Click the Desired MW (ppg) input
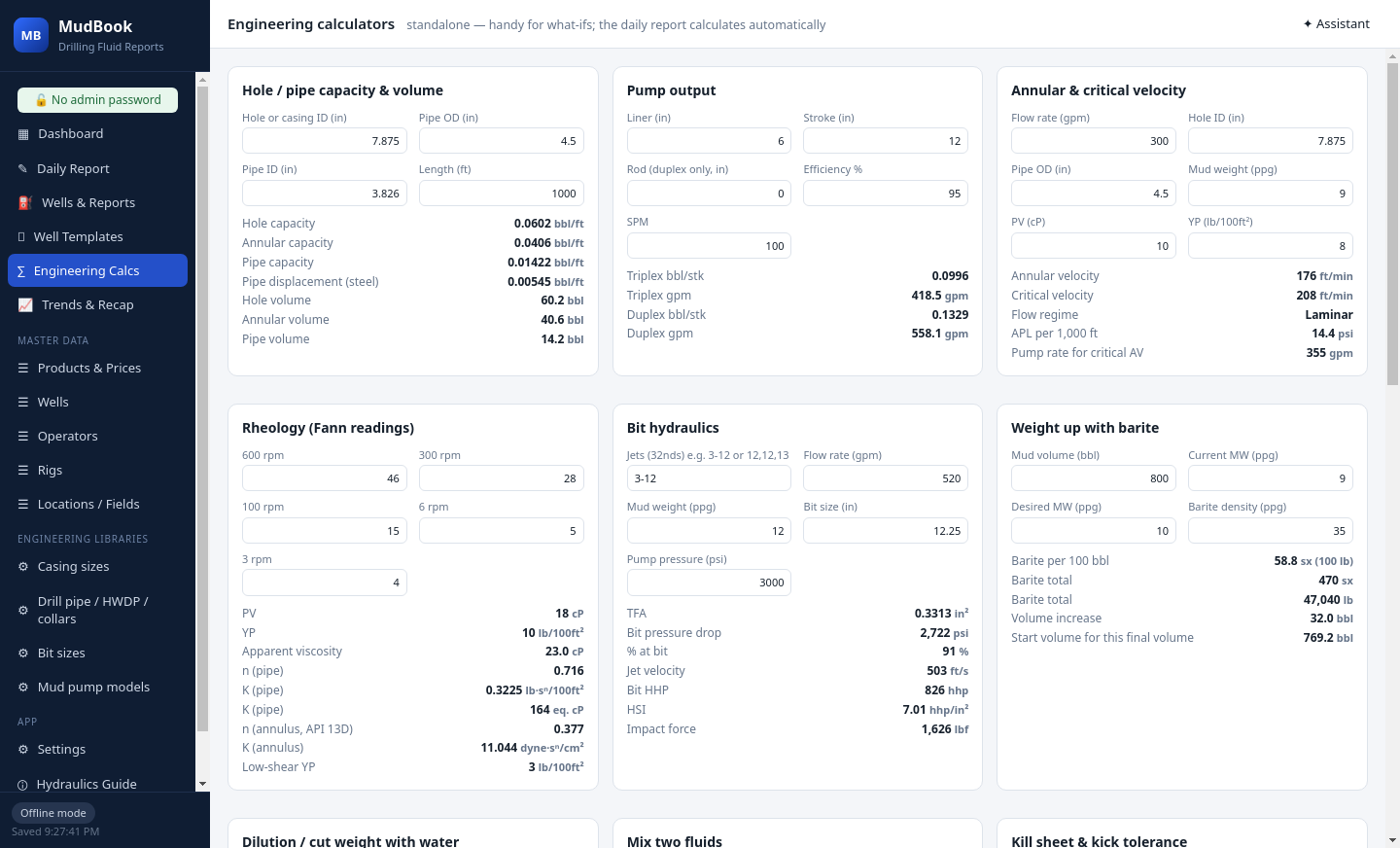Viewport: 1400px width, 848px height. click(1094, 530)
